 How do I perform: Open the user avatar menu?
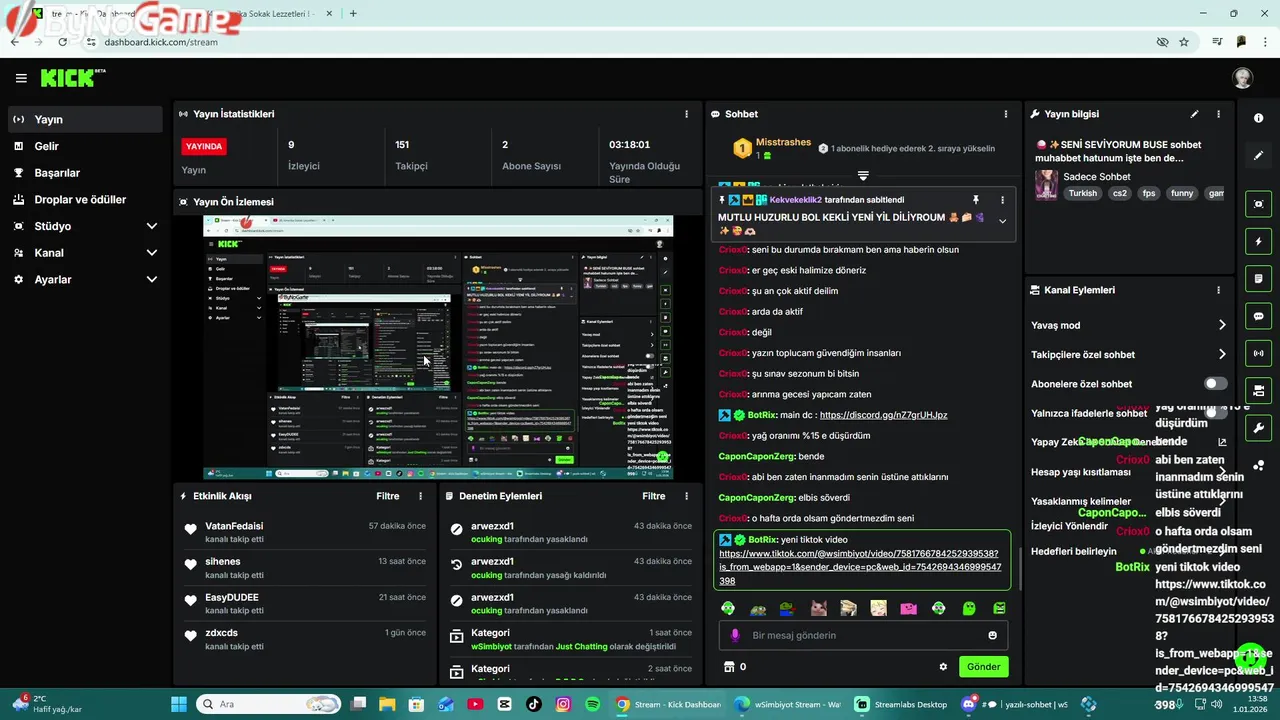[x=1242, y=78]
